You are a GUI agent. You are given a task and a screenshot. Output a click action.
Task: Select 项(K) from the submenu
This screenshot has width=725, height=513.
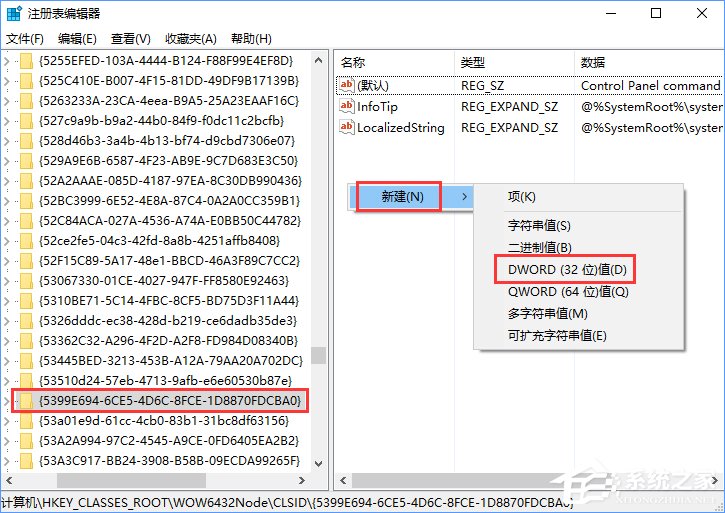click(x=578, y=197)
